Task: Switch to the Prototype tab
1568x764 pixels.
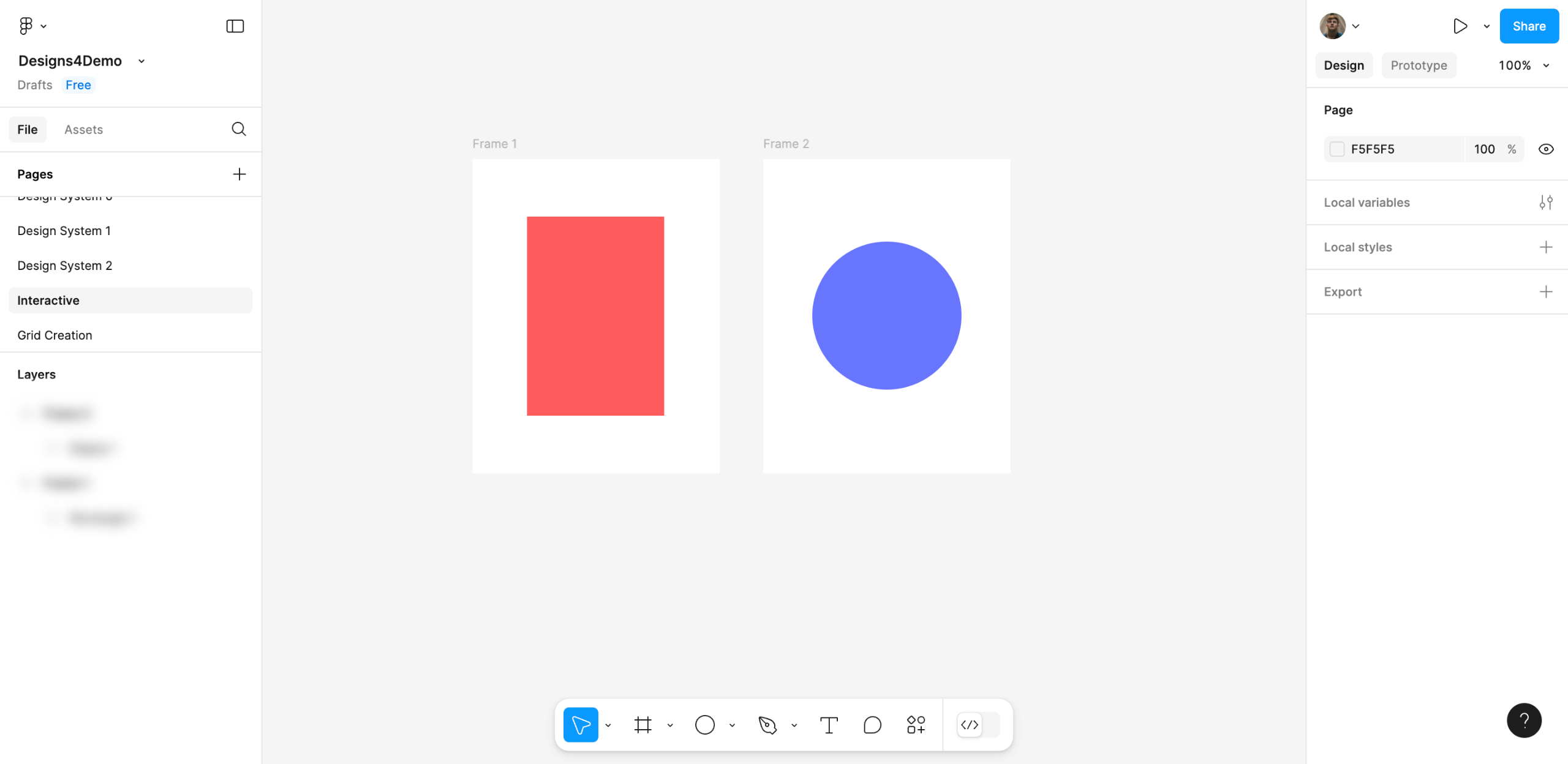Action: tap(1418, 66)
